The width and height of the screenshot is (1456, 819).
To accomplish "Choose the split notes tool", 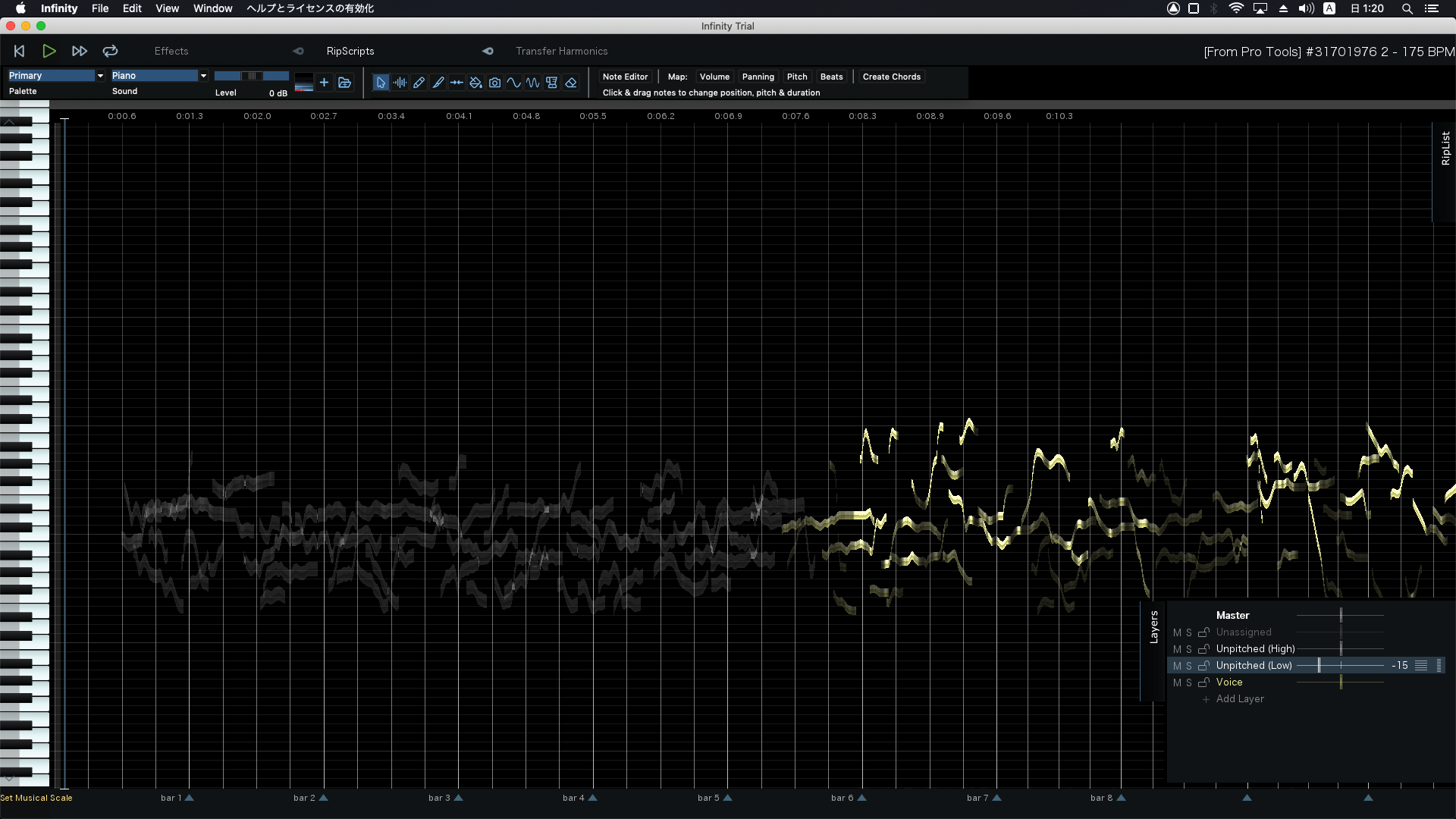I will point(457,83).
